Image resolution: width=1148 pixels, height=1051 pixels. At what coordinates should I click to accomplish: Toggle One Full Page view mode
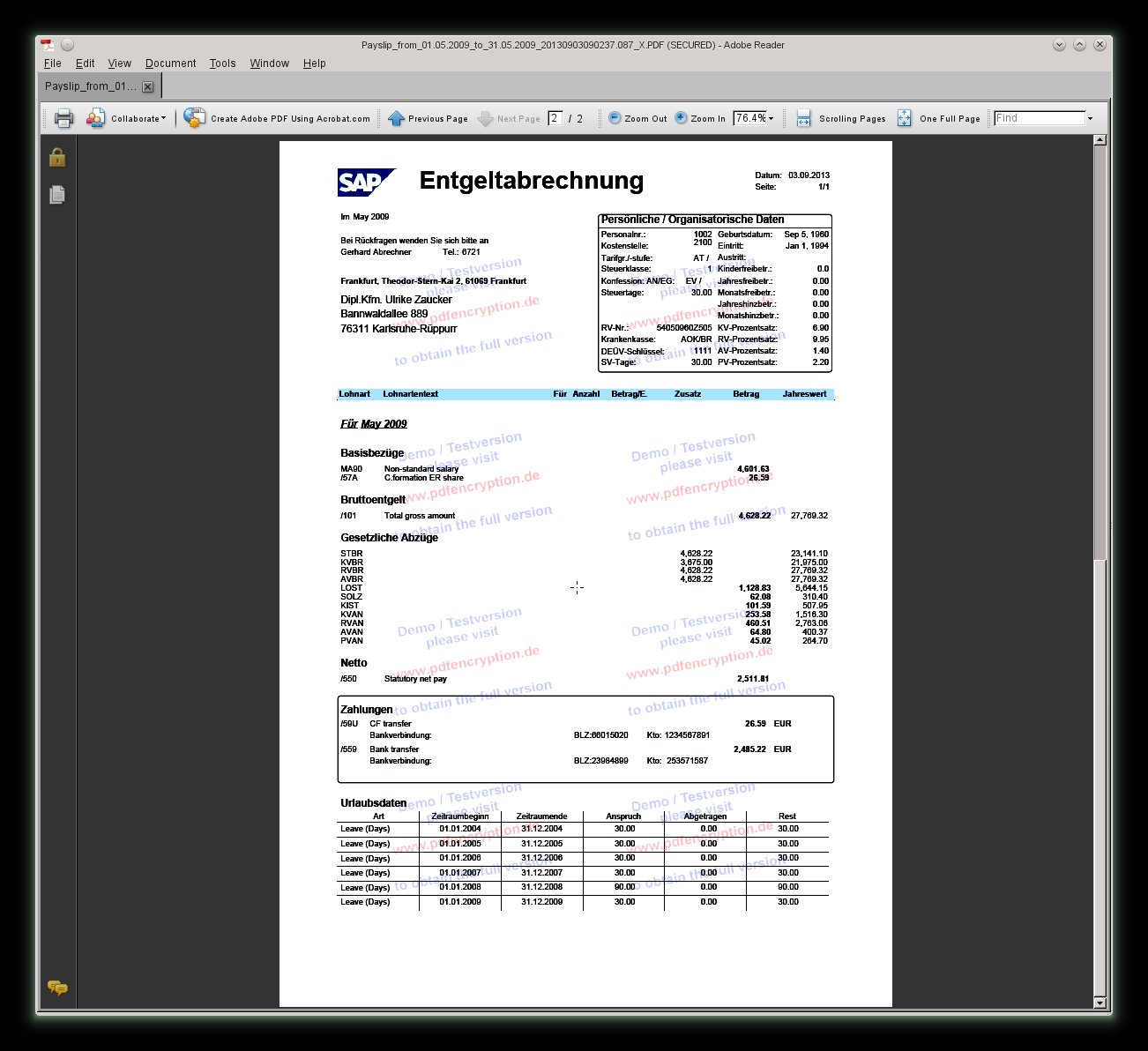[904, 118]
